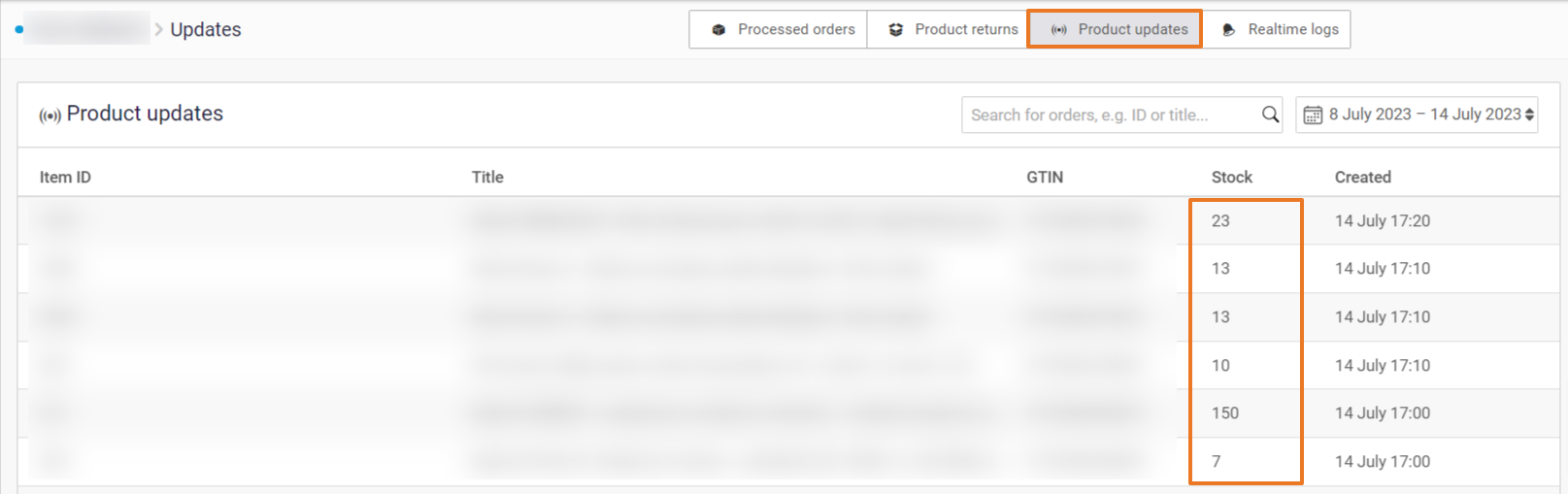The height and width of the screenshot is (494, 1568).
Task: Click the Product returns tab icon
Action: tap(896, 30)
